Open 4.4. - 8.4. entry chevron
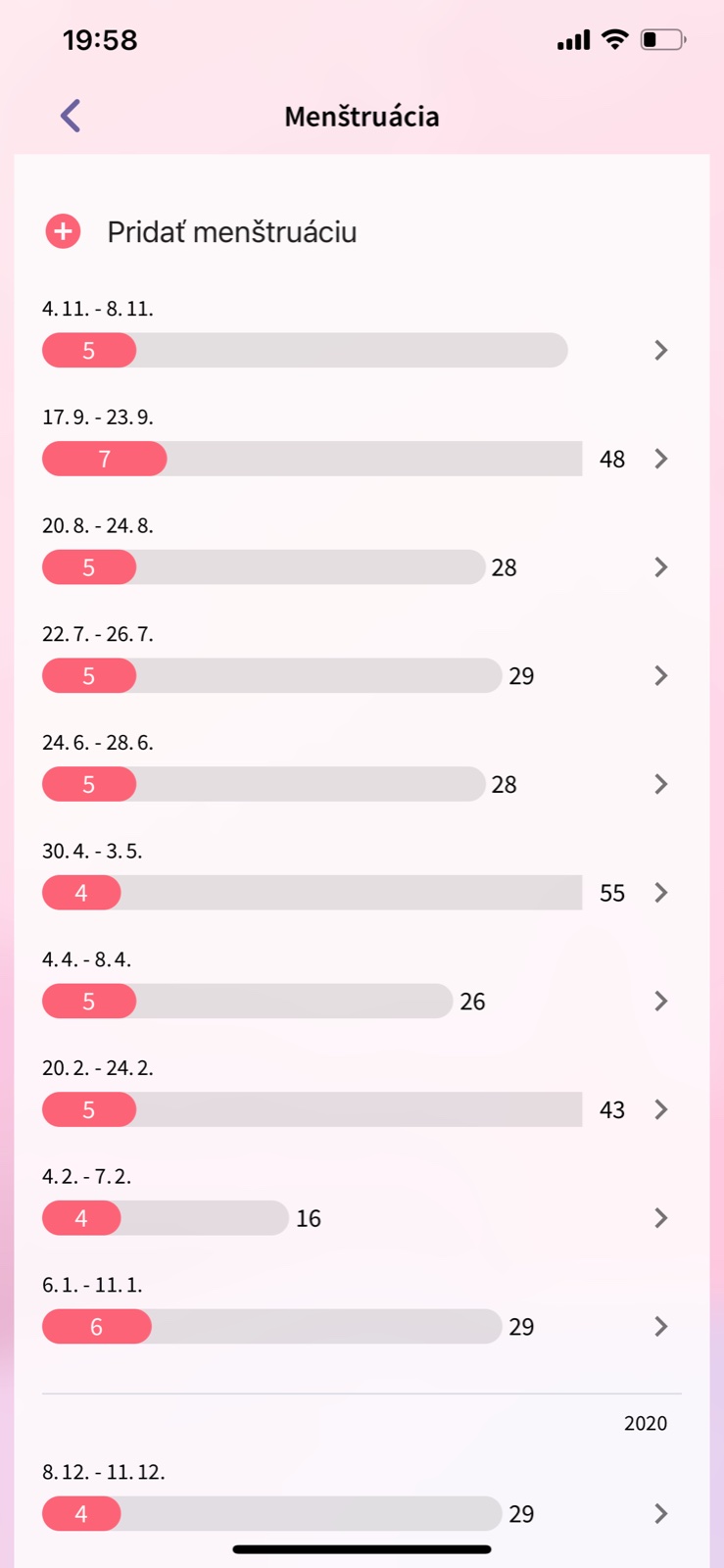724x1568 pixels. click(661, 1002)
